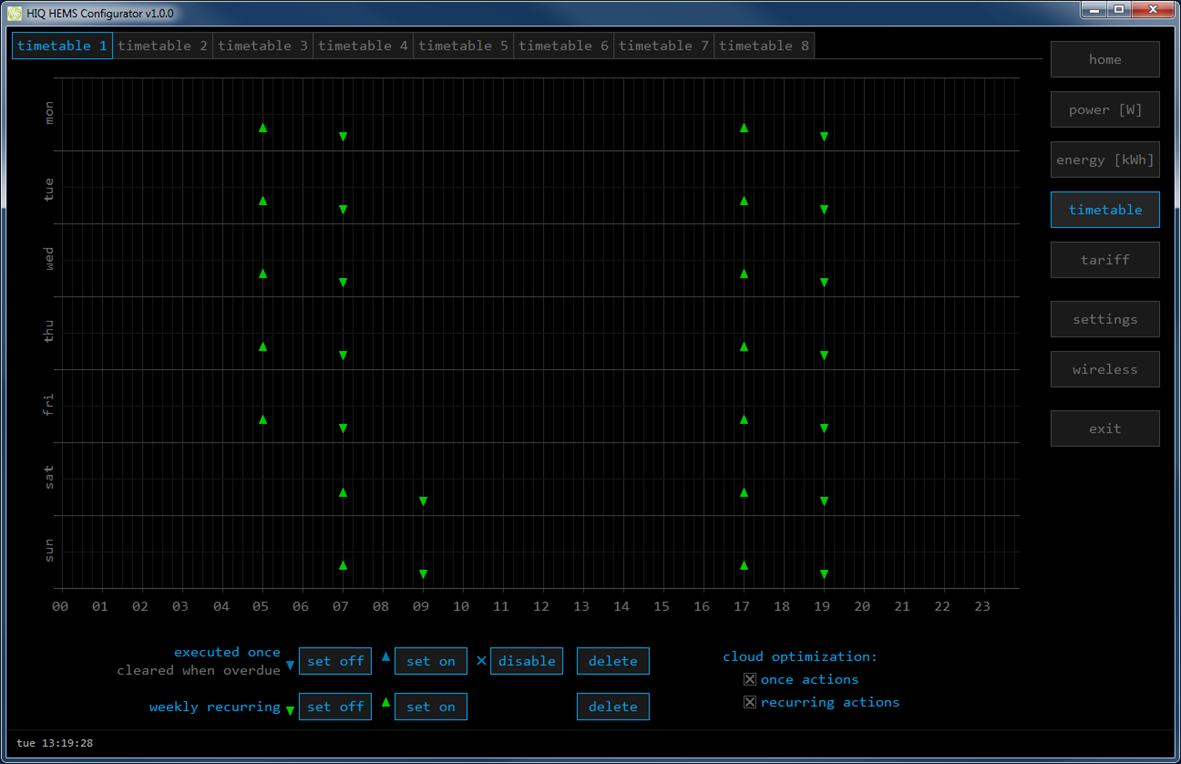This screenshot has height=764, width=1181.
Task: Open the timetable 5 tab
Action: pyautogui.click(x=463, y=46)
